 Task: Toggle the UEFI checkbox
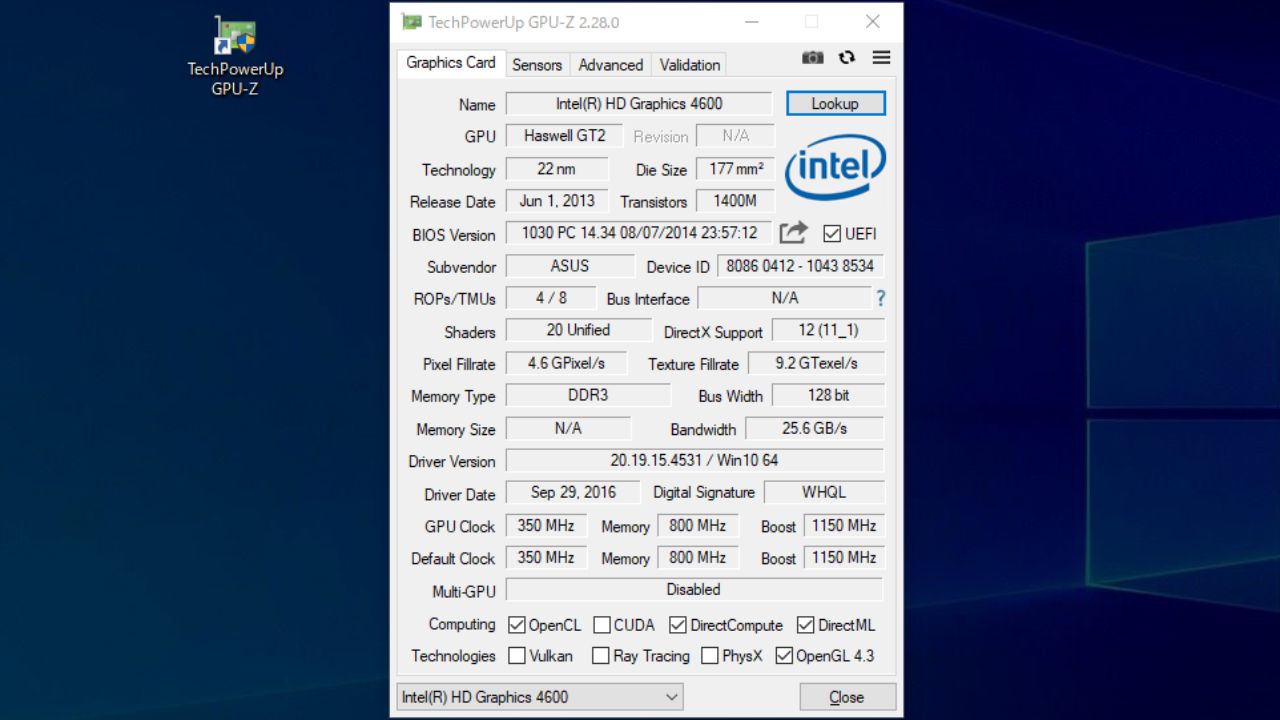coord(832,234)
